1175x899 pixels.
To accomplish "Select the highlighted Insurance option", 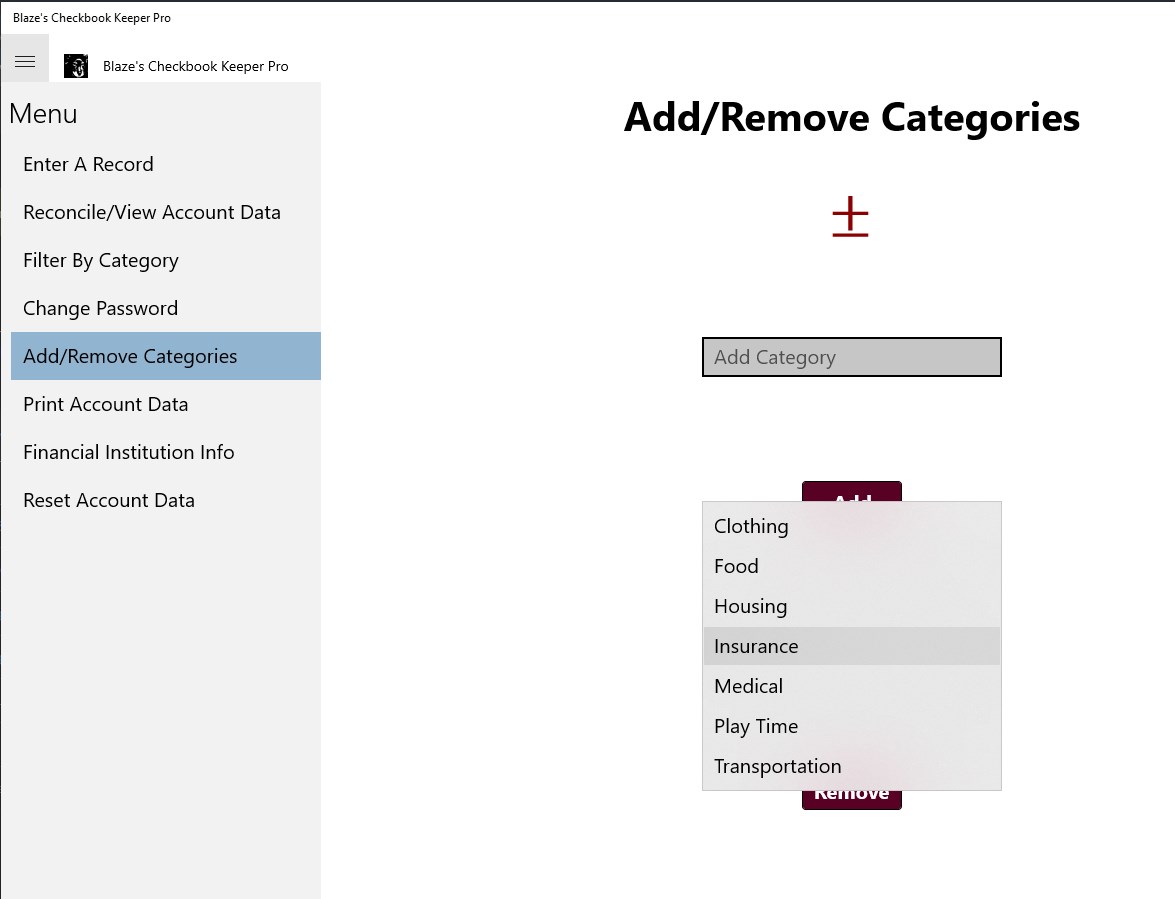I will (x=851, y=646).
